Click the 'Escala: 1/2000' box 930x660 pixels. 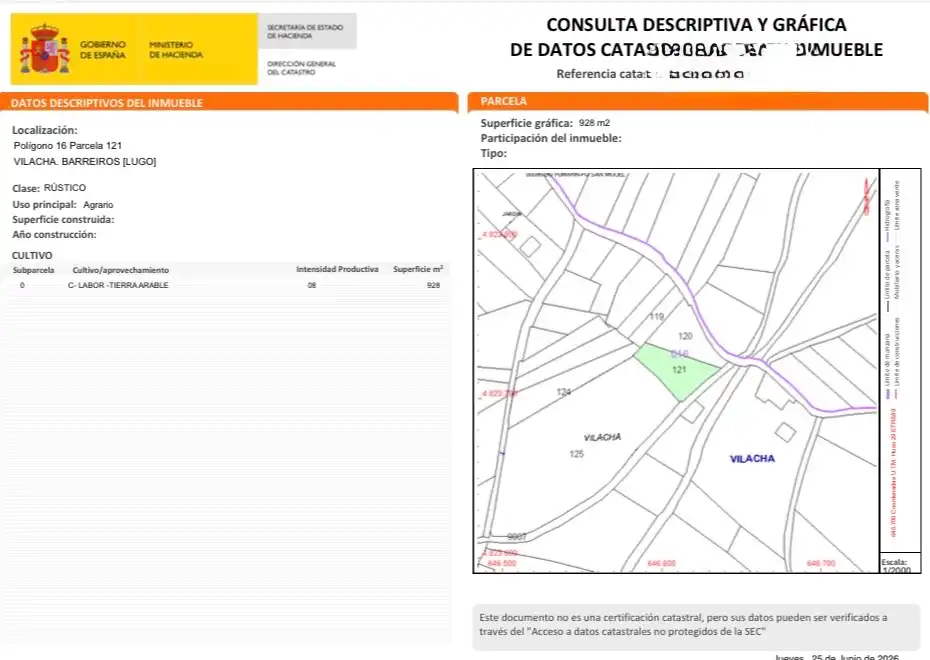click(x=899, y=565)
